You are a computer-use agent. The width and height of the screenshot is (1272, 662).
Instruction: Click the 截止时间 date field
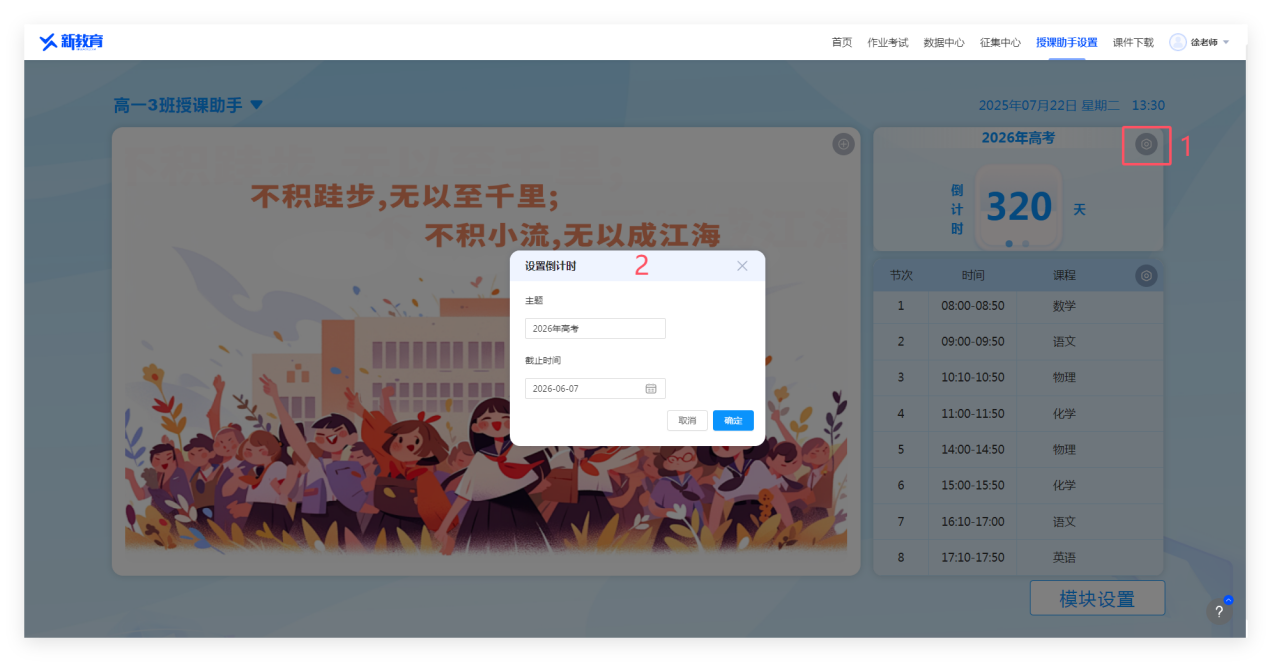(x=595, y=388)
